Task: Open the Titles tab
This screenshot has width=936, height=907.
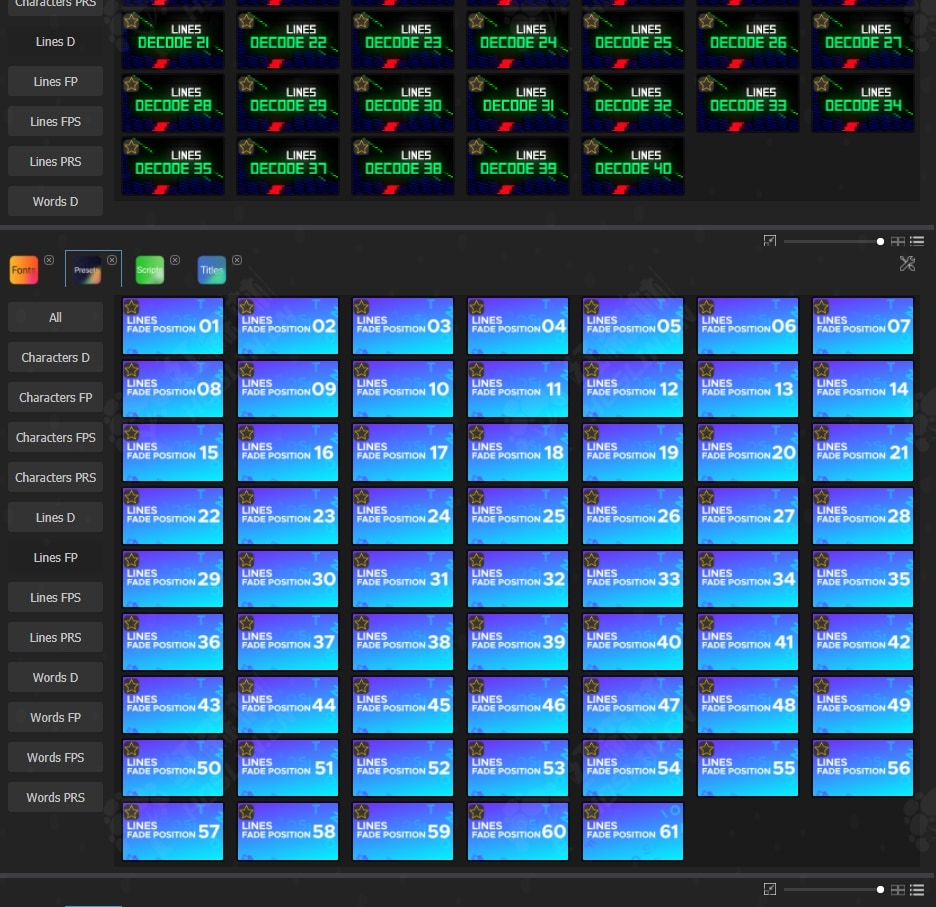Action: pyautogui.click(x=211, y=270)
